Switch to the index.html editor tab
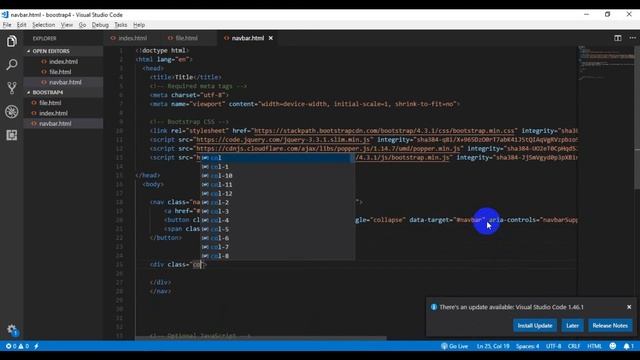The width and height of the screenshot is (640, 360). tap(132, 38)
